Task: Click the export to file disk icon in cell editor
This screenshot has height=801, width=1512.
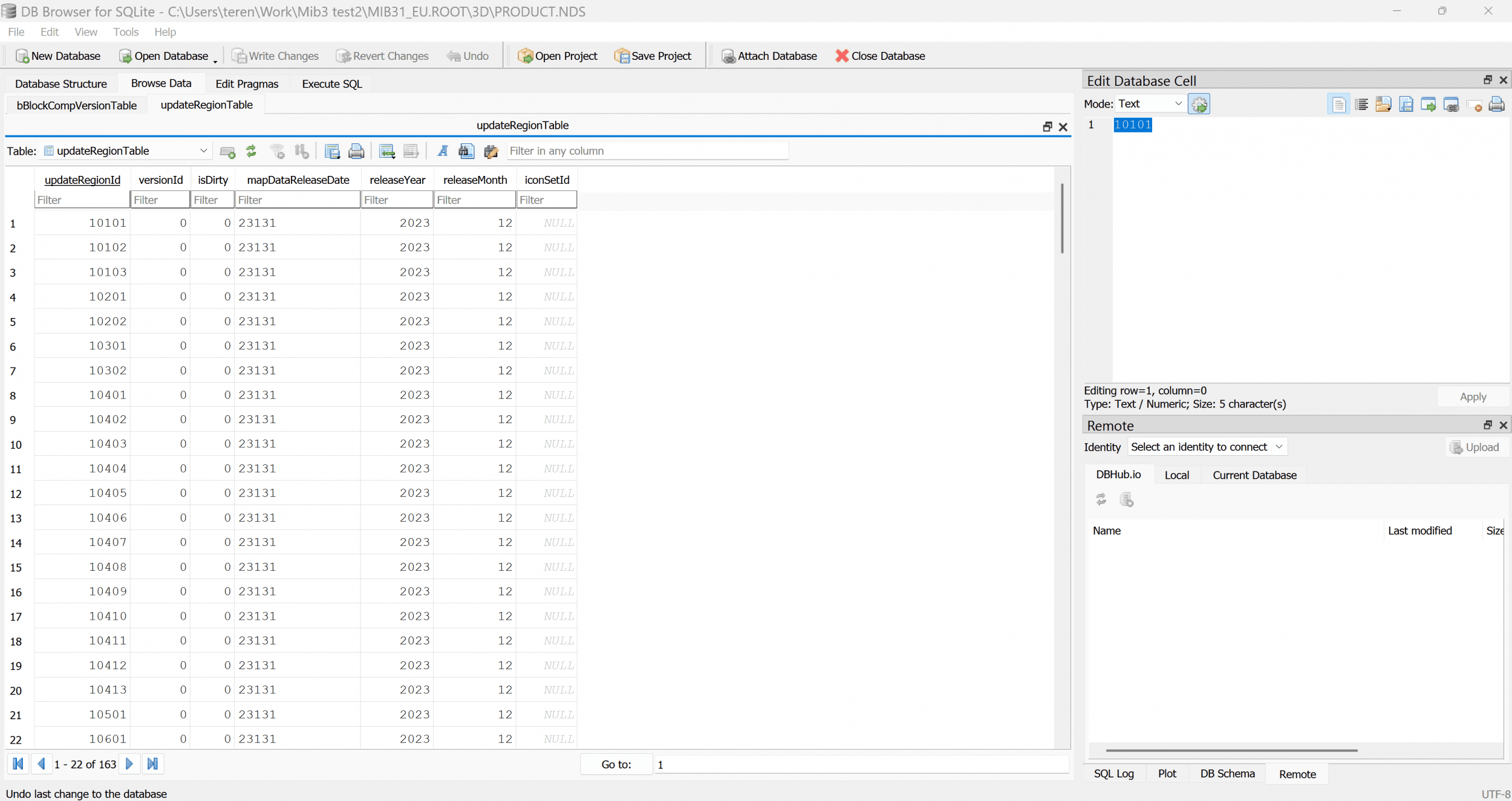Action: tap(1407, 104)
